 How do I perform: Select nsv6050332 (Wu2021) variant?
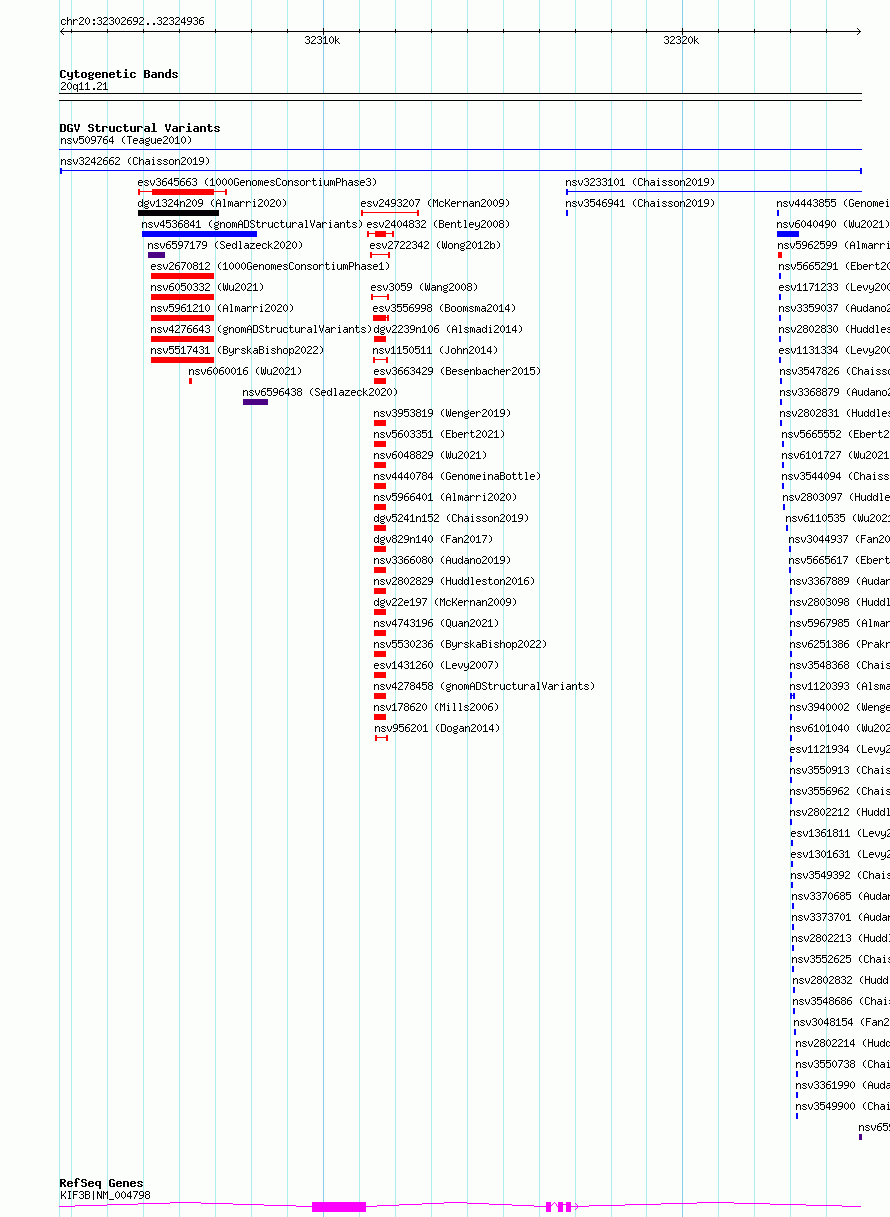coord(207,288)
